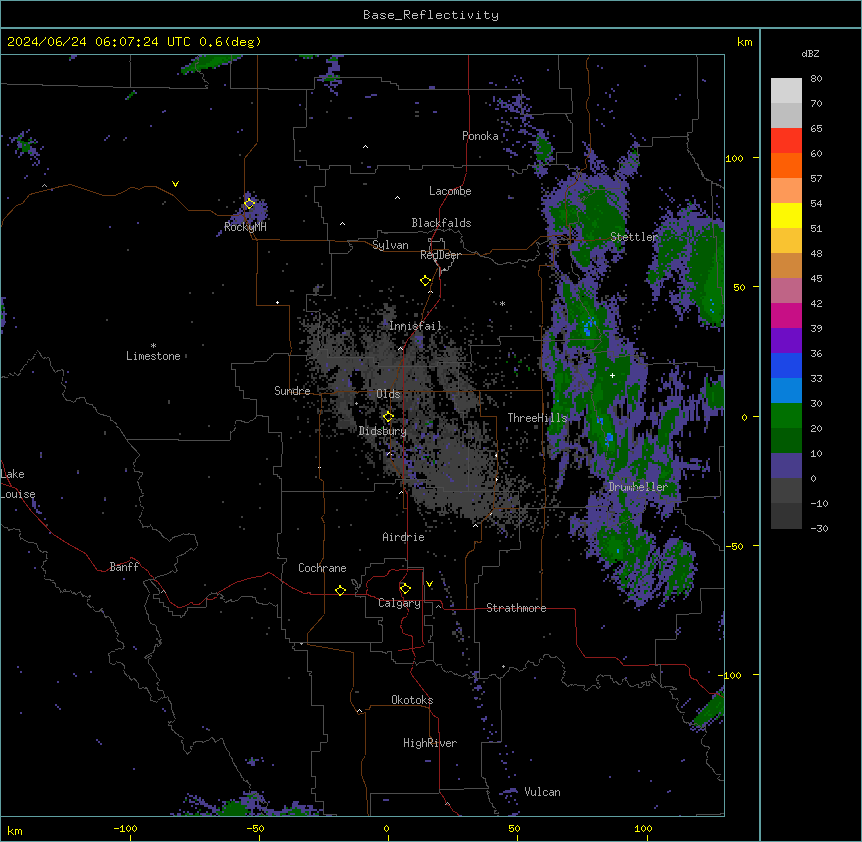
Task: Select the Didsbury label
Action: pos(383,431)
